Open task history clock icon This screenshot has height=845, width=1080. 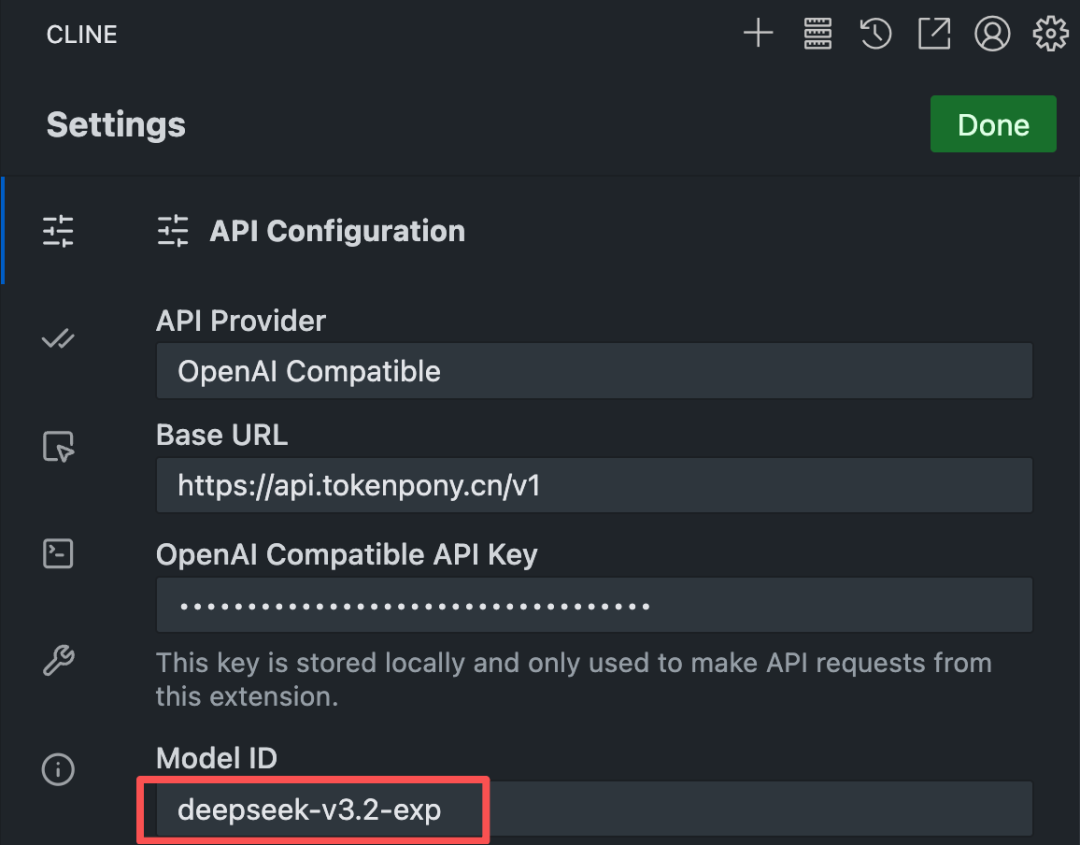pyautogui.click(x=875, y=33)
